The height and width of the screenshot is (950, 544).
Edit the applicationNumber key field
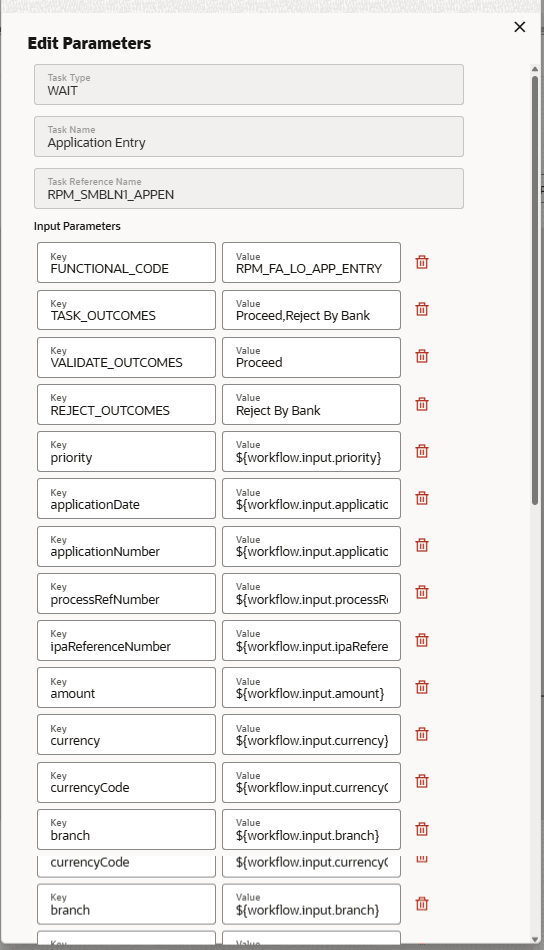click(126, 546)
